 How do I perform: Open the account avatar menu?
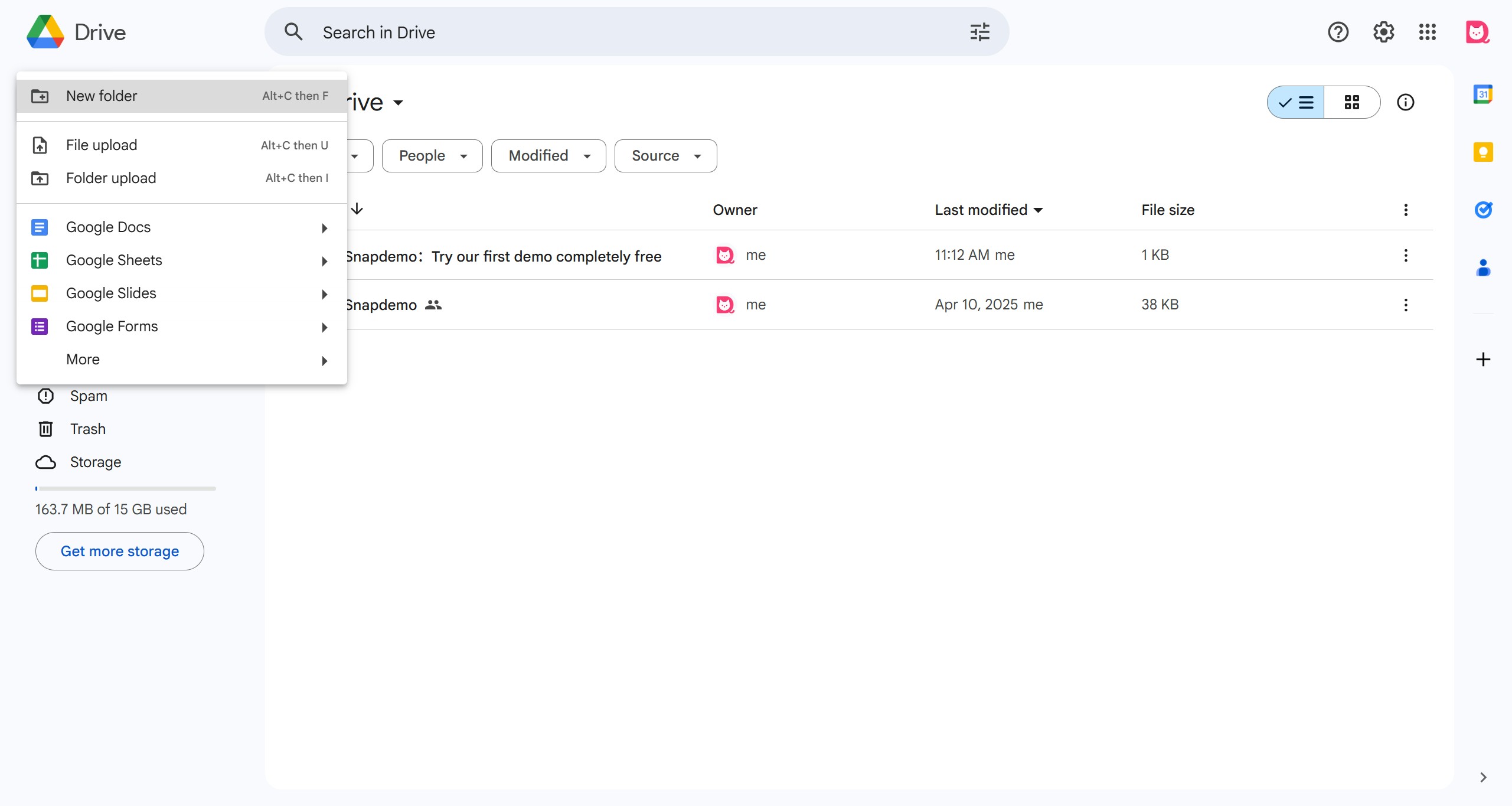pyautogui.click(x=1477, y=32)
